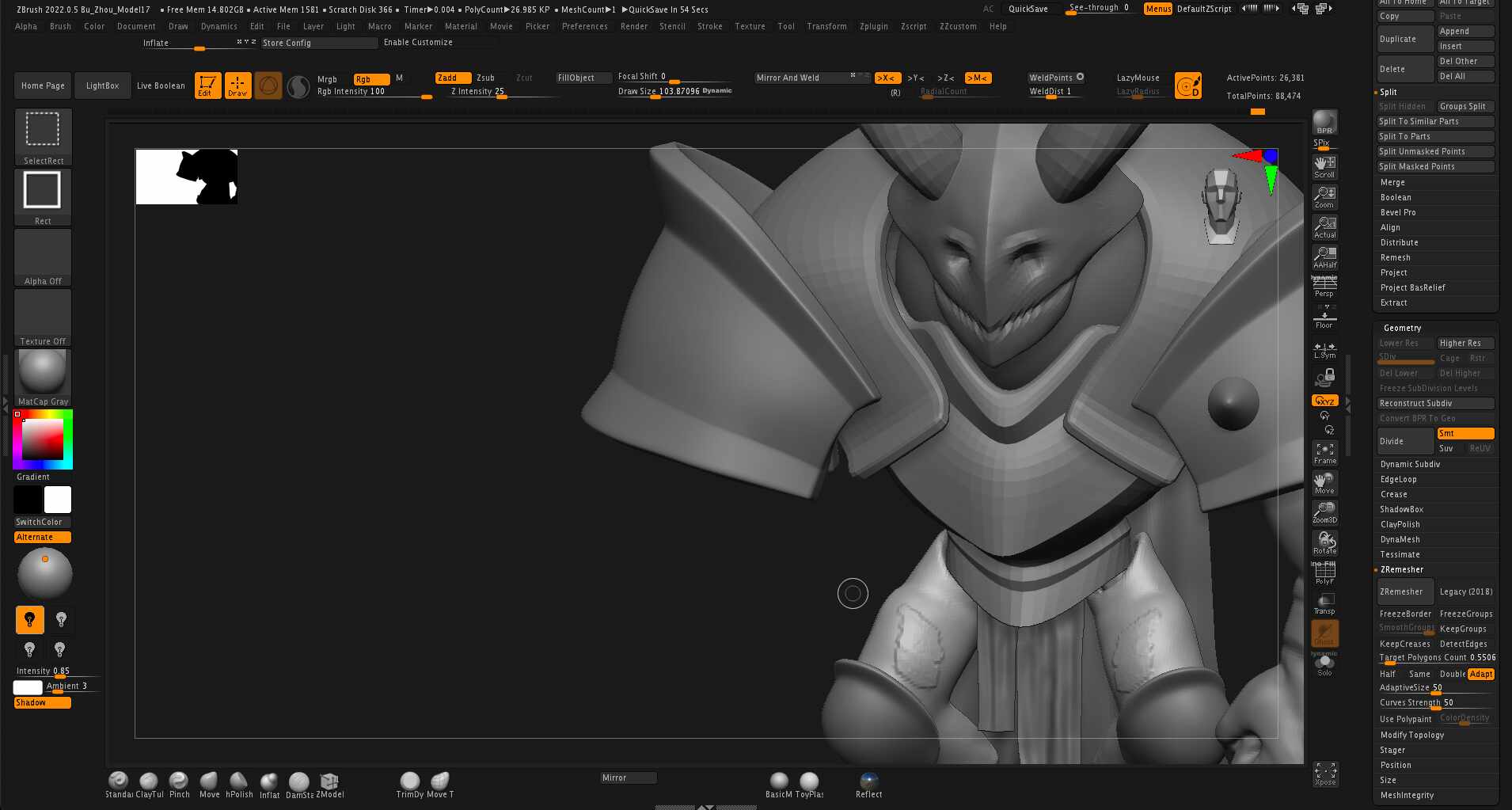Select the Reflect material sphere
Viewport: 1512px width, 810px height.
[x=868, y=785]
